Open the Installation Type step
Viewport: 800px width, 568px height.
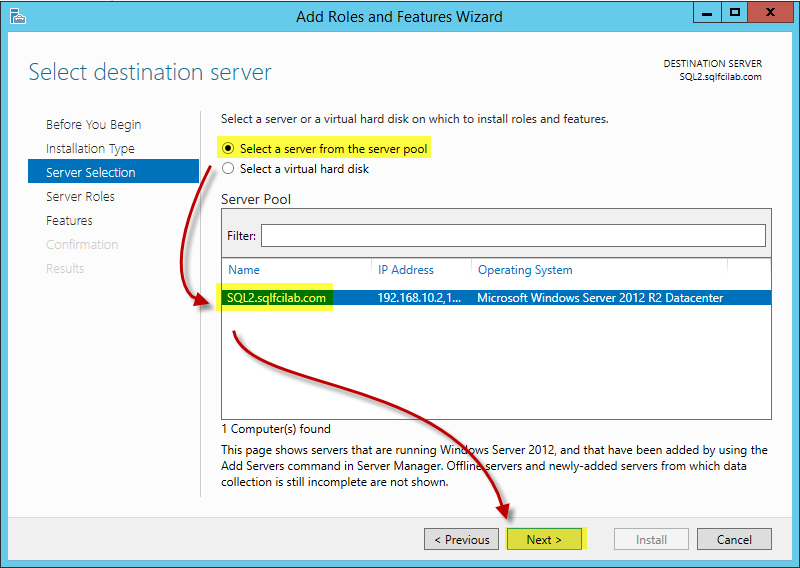point(90,149)
